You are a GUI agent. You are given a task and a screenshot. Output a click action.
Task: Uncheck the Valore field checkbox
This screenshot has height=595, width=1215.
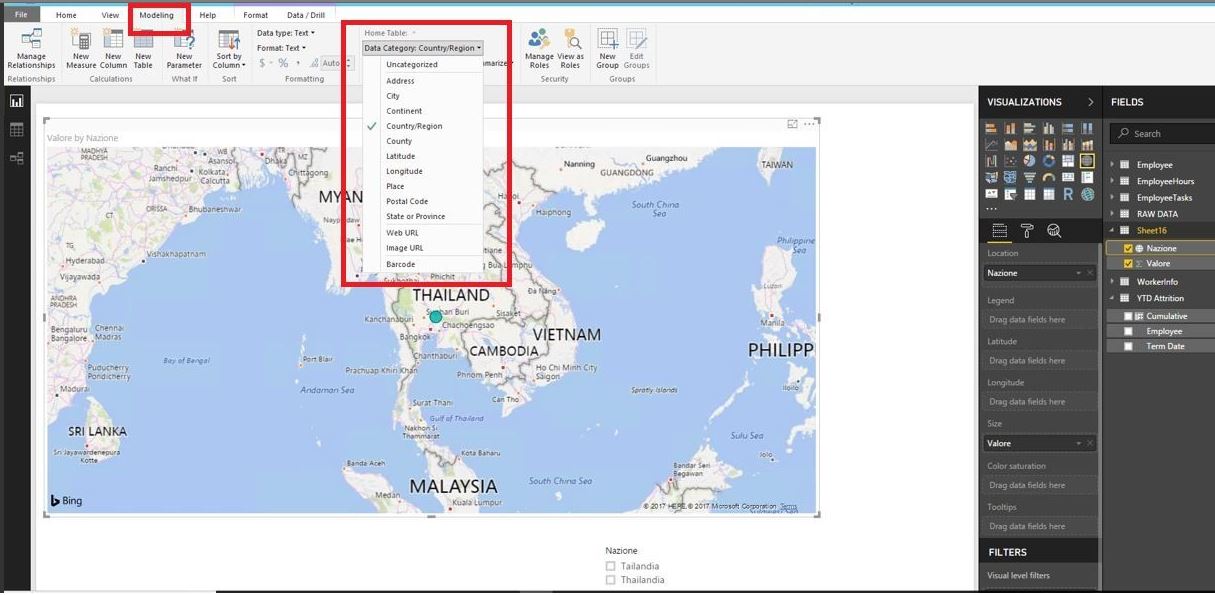tap(1128, 264)
